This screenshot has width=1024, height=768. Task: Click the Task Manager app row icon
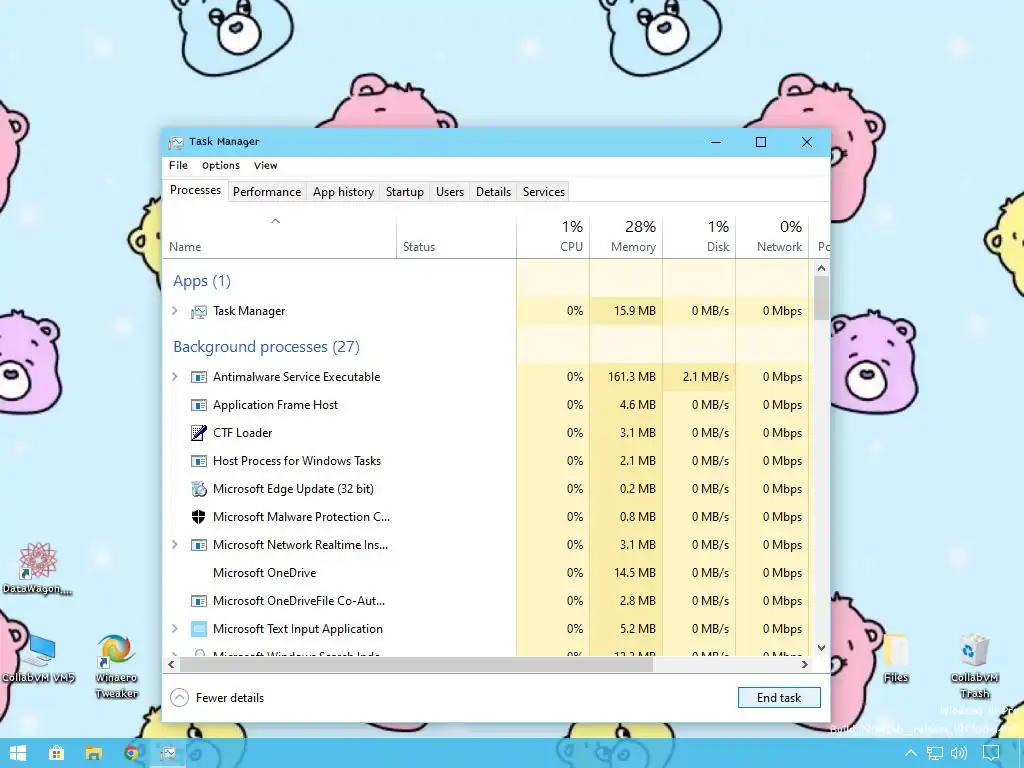pos(199,312)
